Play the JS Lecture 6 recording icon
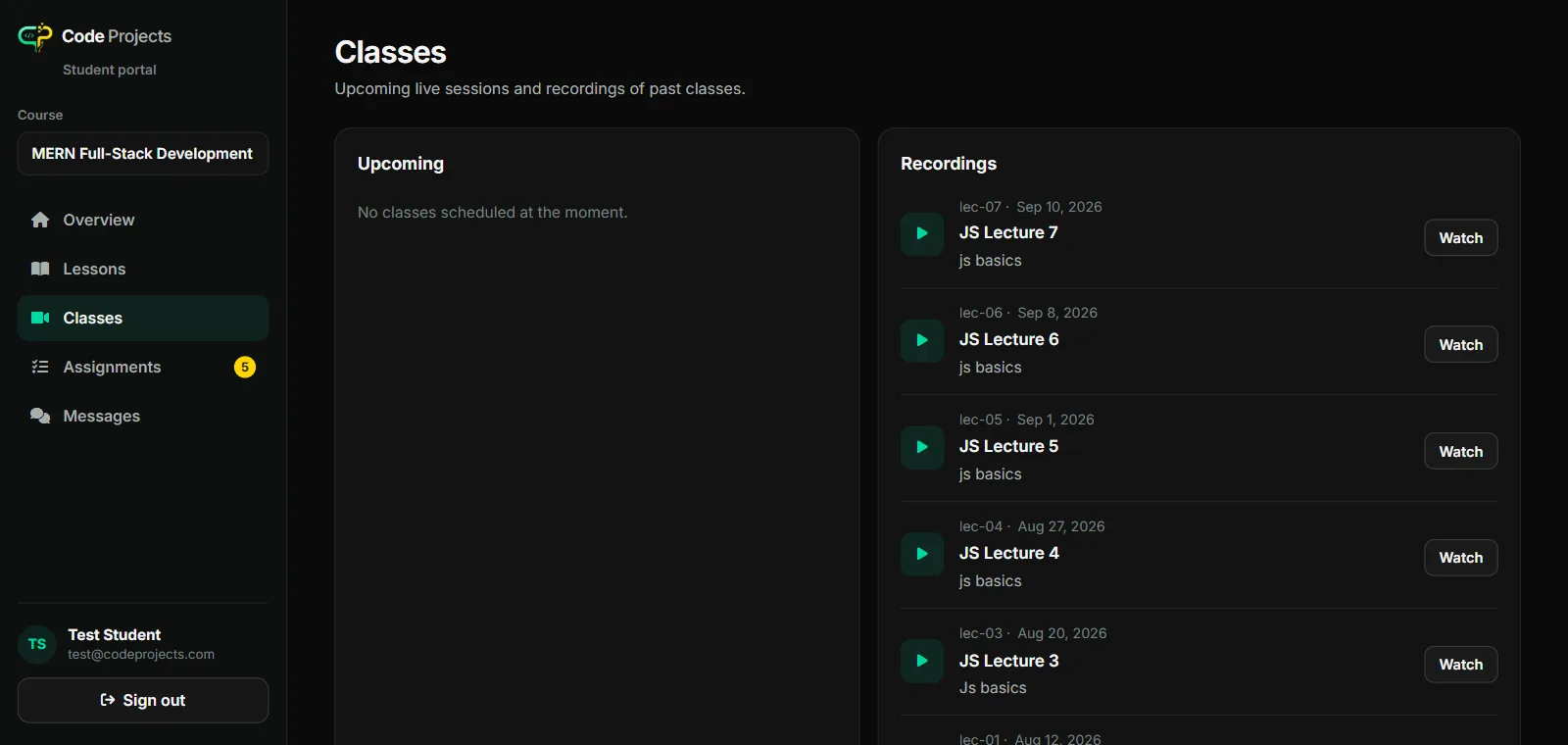This screenshot has height=745, width=1568. click(x=922, y=340)
